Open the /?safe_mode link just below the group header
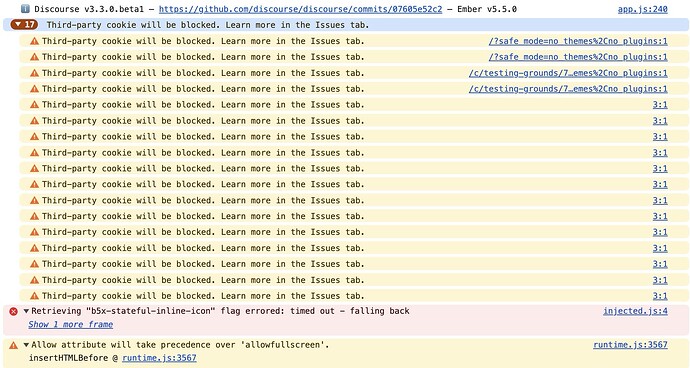 [578, 41]
